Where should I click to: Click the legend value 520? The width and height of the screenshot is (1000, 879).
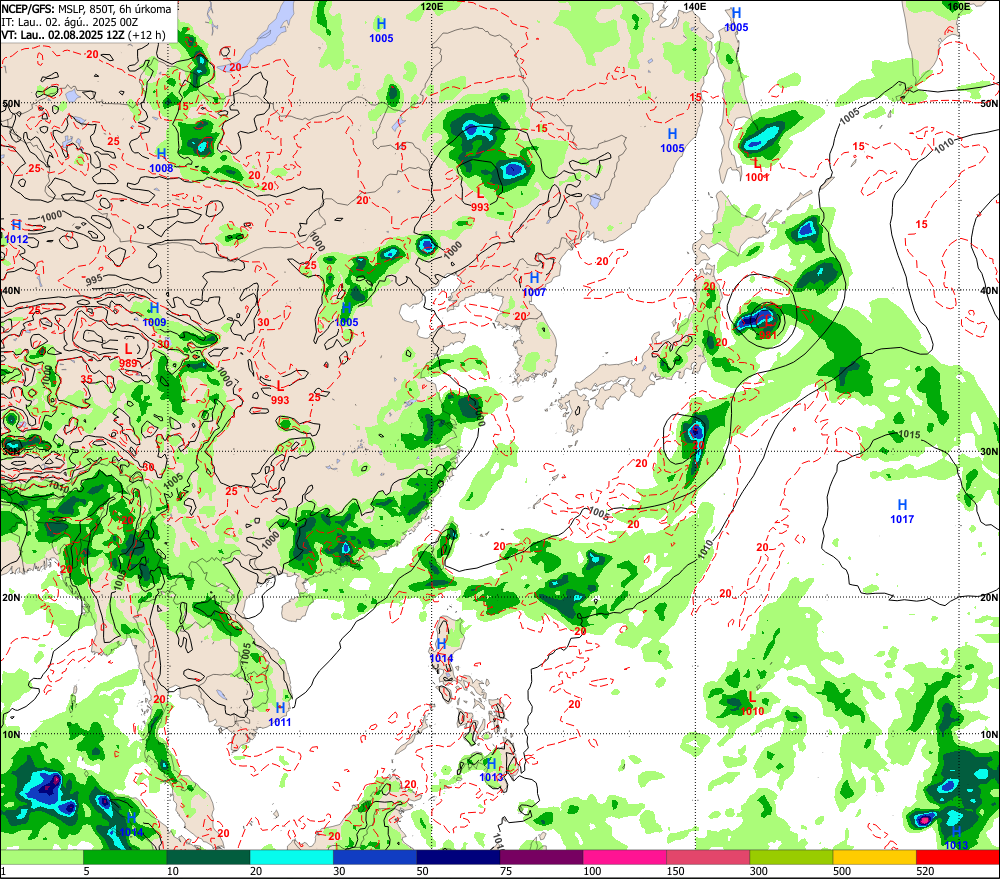925,871
